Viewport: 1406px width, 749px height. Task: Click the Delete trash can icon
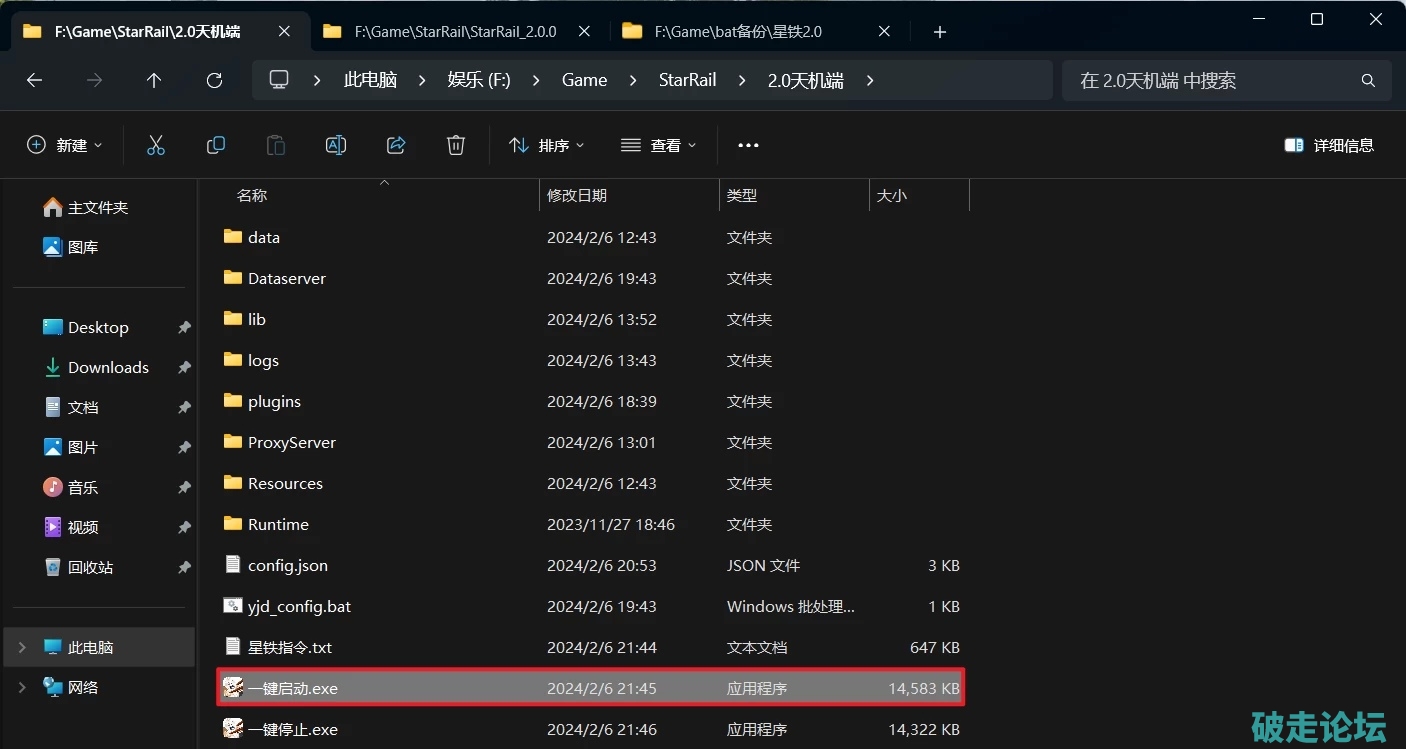point(456,145)
